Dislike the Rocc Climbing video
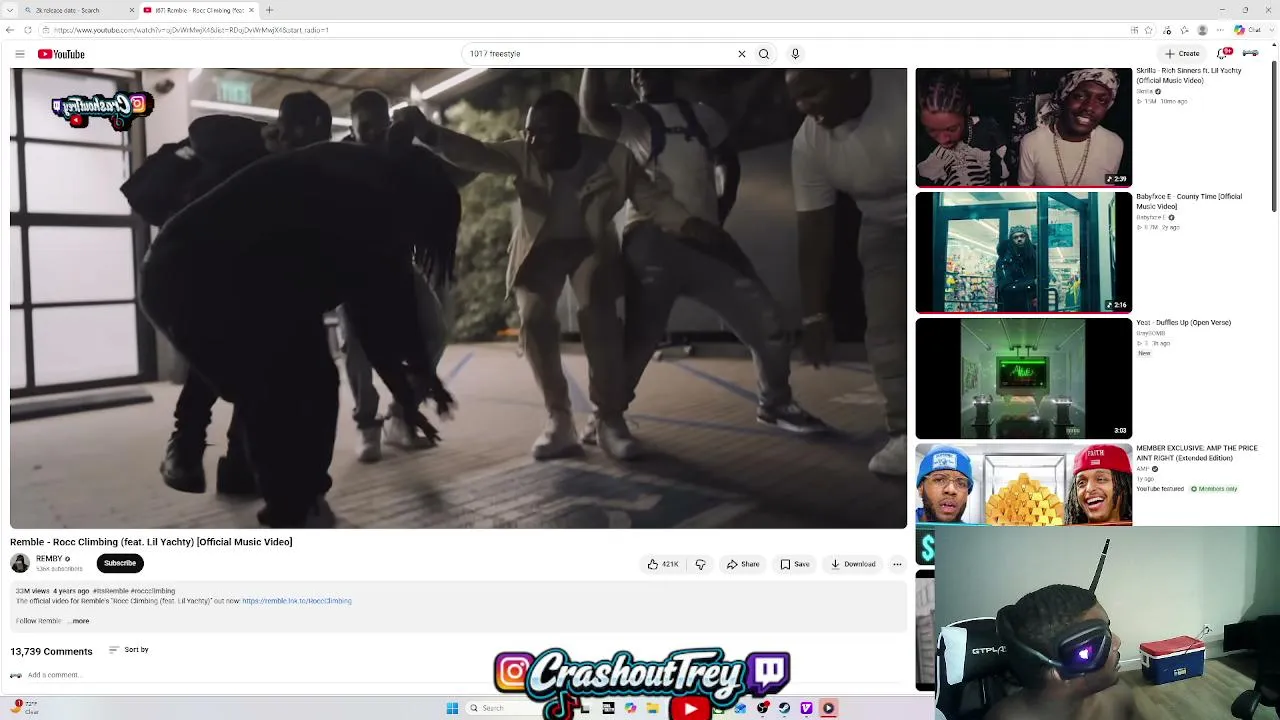This screenshot has height=720, width=1280. tap(700, 564)
